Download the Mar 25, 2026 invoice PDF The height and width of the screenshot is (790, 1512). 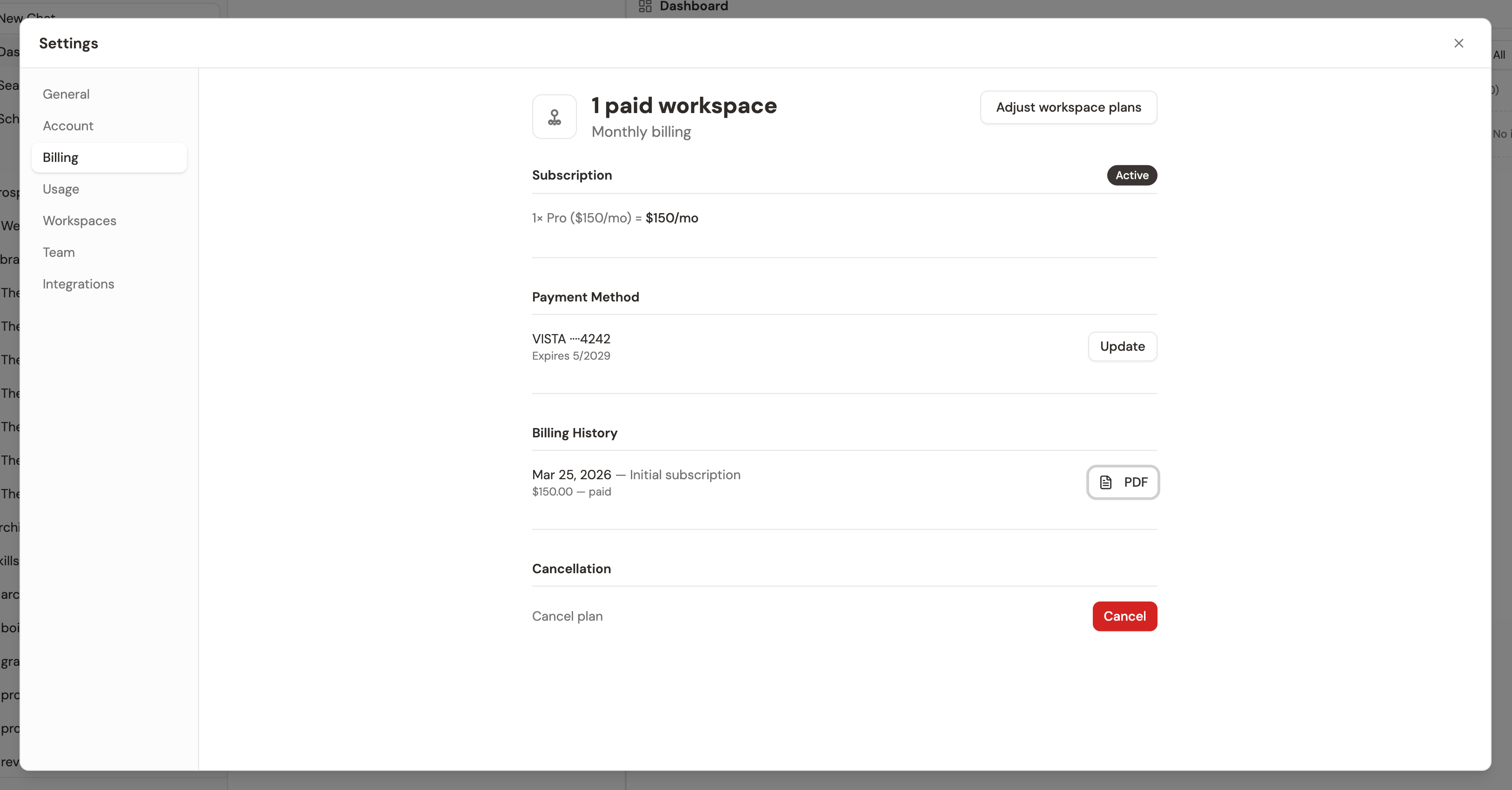(x=1123, y=482)
